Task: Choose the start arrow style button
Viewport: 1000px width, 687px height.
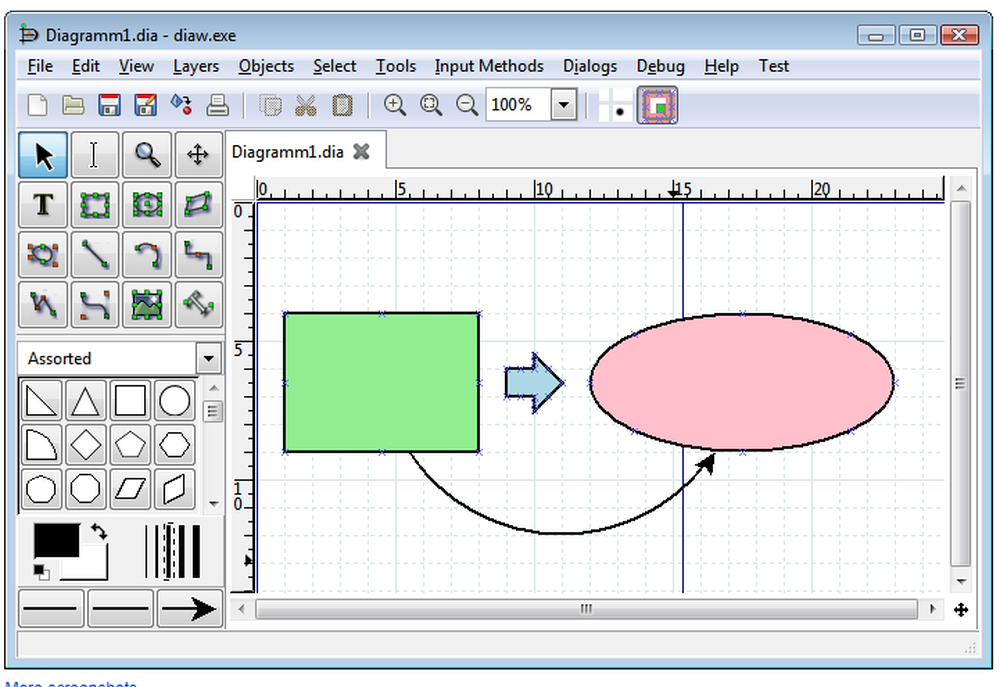Action: tap(50, 609)
